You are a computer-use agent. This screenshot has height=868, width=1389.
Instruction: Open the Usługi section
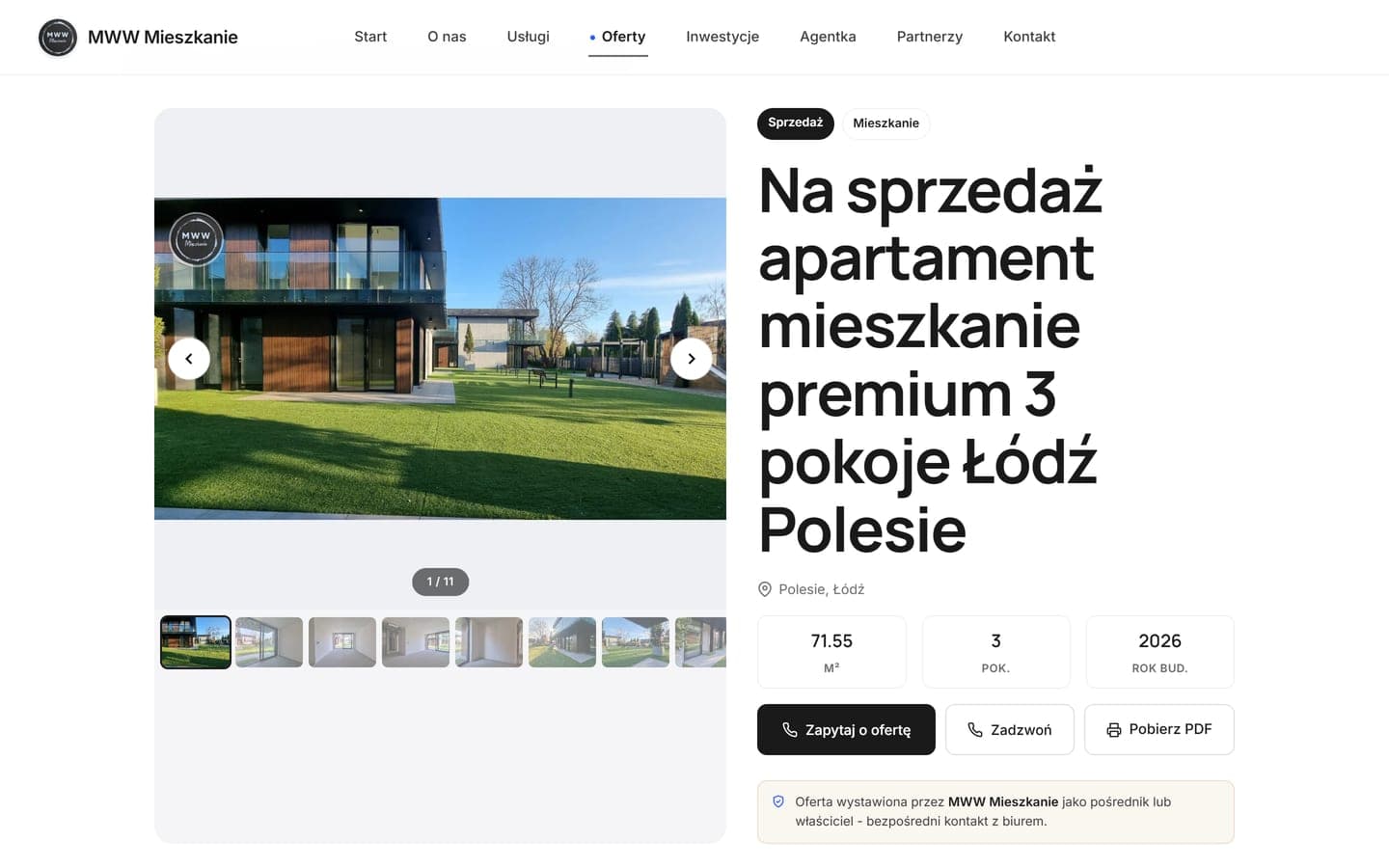pyautogui.click(x=529, y=37)
